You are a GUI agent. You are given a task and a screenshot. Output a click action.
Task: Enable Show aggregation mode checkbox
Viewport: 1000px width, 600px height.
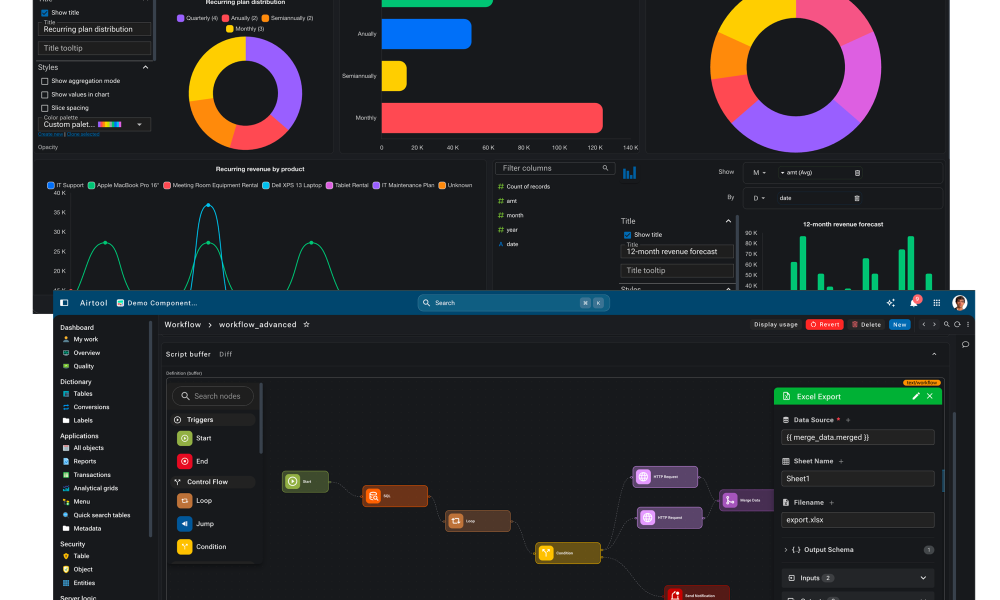point(45,81)
